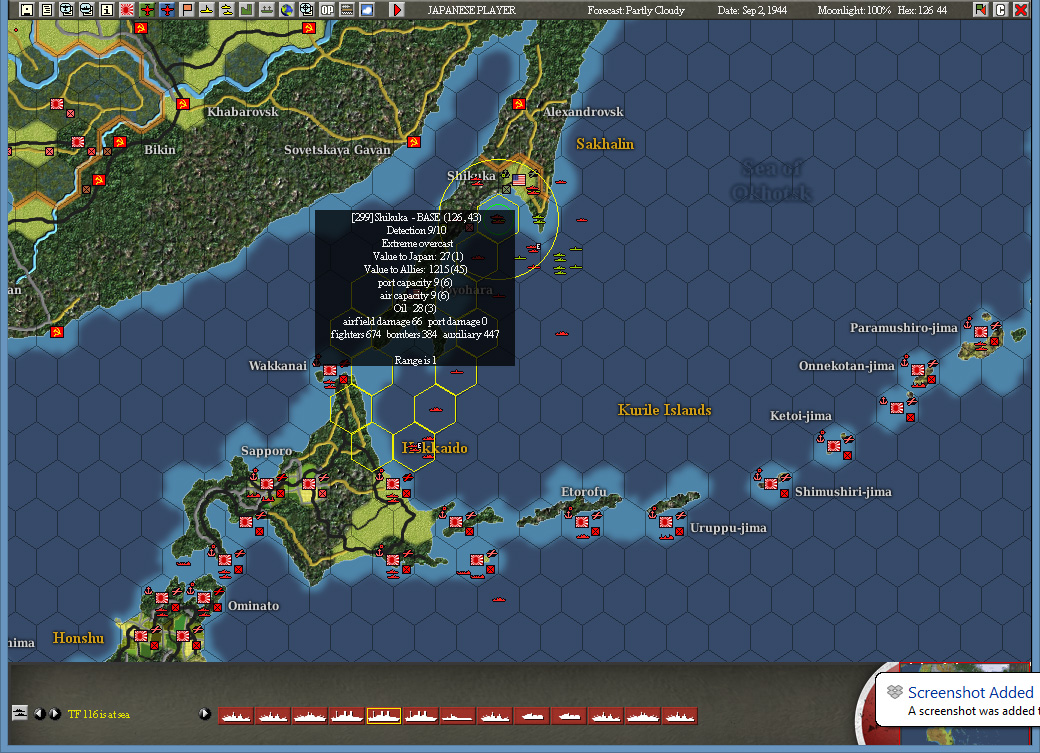Image resolution: width=1040 pixels, height=753 pixels.
Task: Select the Wakkanai Japanese base icon
Action: 330,370
